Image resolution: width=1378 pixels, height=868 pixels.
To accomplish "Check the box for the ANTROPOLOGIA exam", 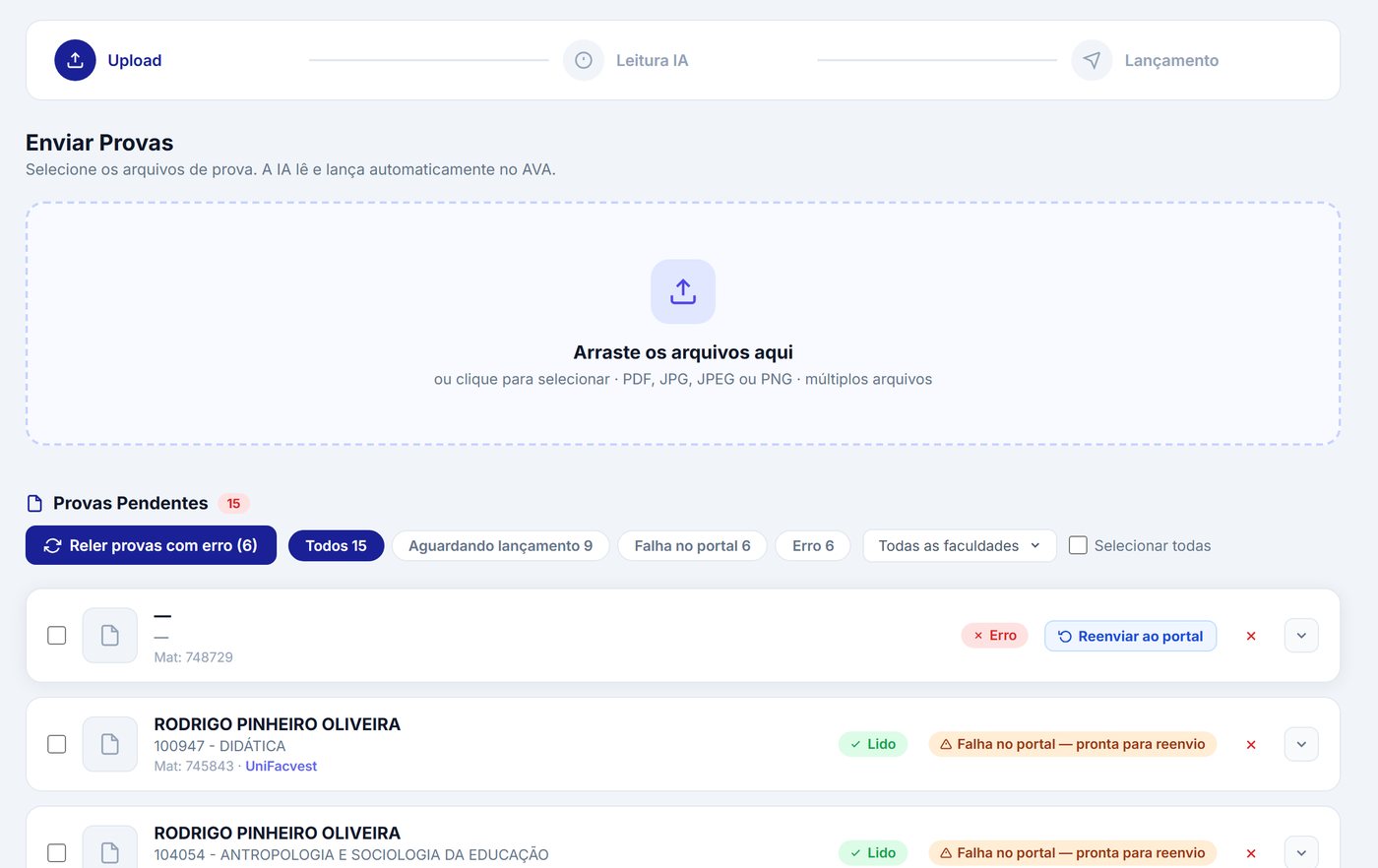I will click(x=57, y=853).
